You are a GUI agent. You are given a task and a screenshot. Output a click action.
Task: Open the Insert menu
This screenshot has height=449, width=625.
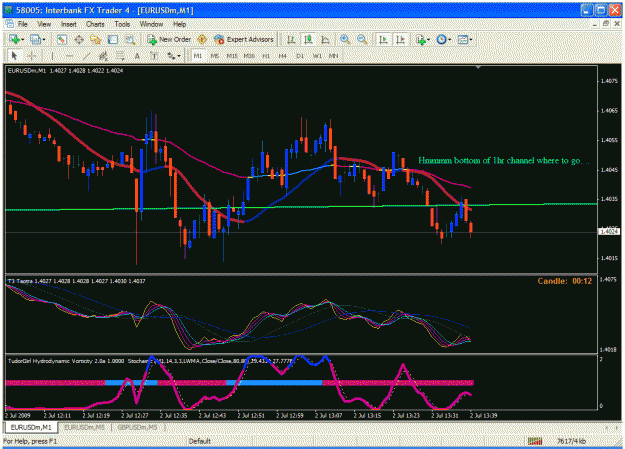69,24
